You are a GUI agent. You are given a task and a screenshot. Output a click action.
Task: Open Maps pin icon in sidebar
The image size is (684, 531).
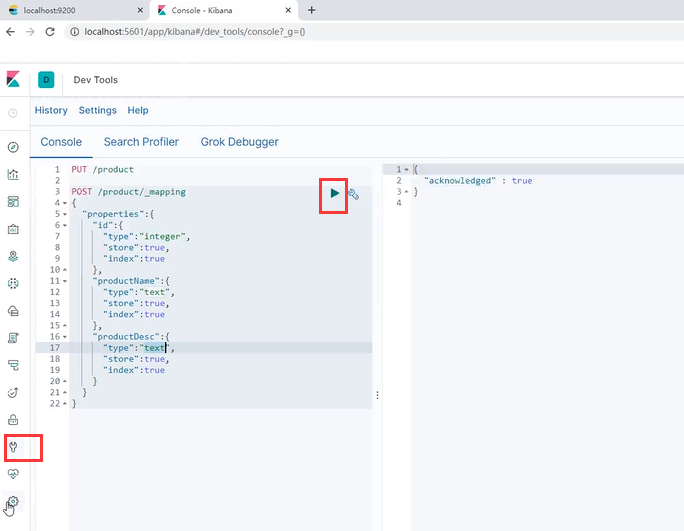pyautogui.click(x=13, y=256)
